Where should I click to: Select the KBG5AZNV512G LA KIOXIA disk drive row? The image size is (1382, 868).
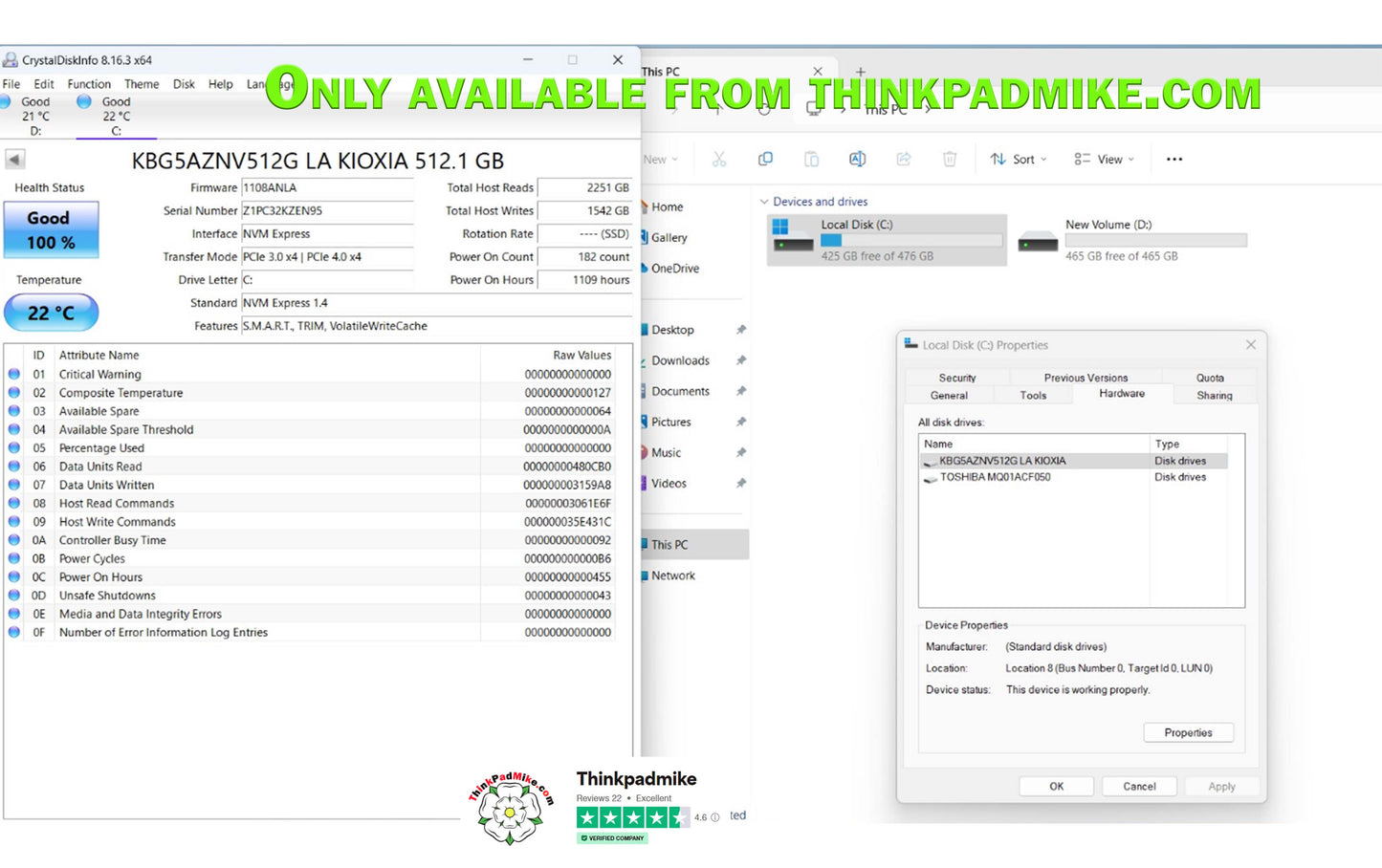1073,461
